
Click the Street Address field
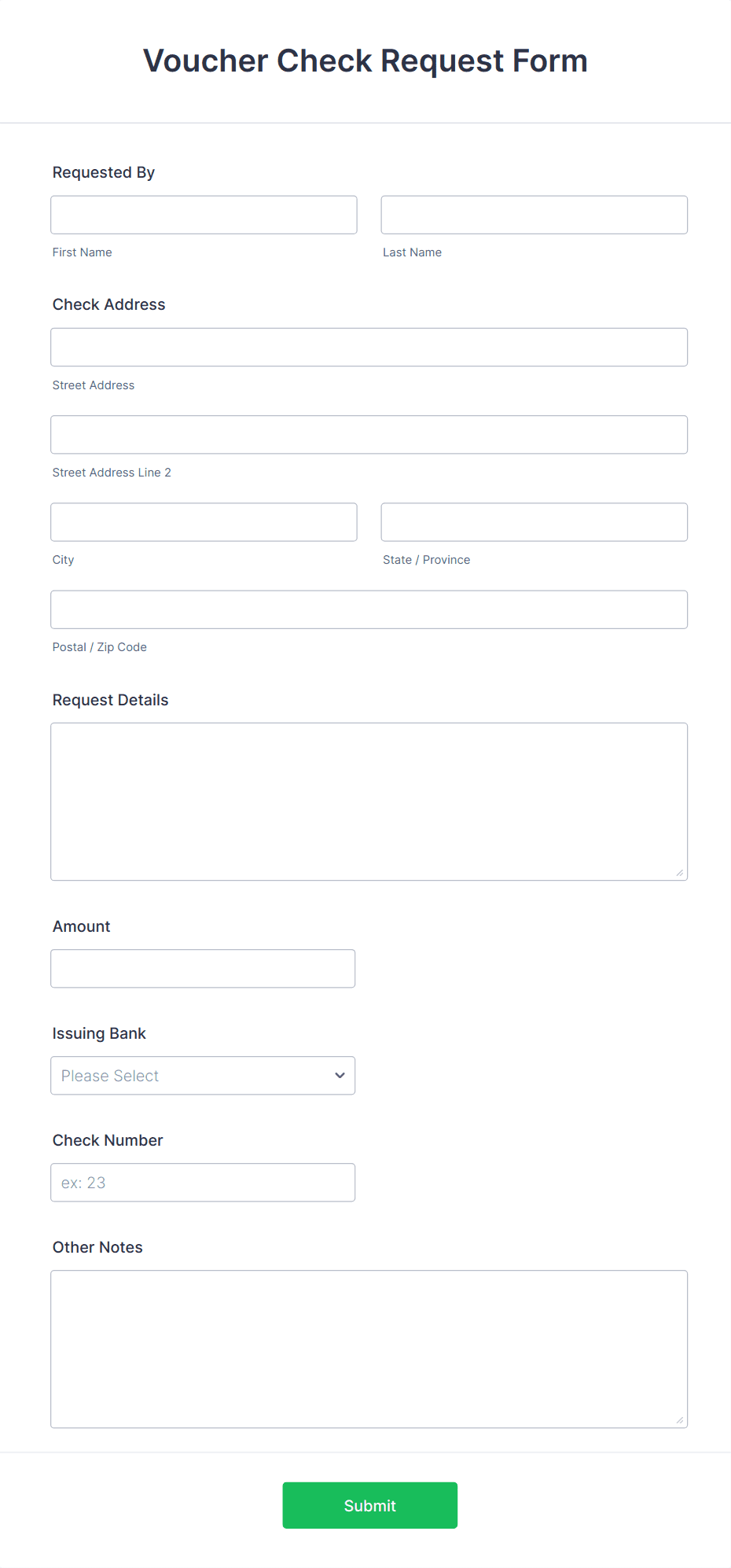(369, 346)
